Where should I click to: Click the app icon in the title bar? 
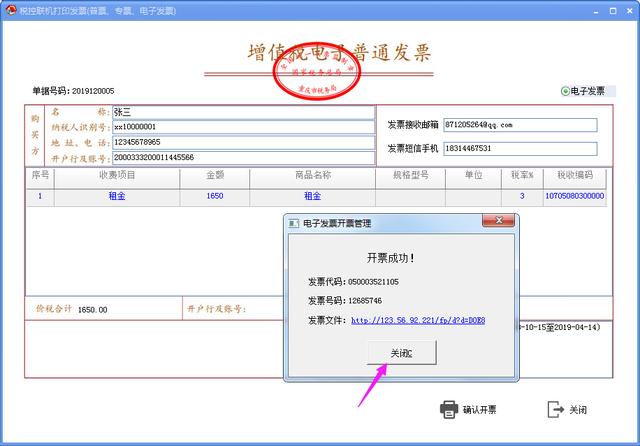[x=10, y=9]
